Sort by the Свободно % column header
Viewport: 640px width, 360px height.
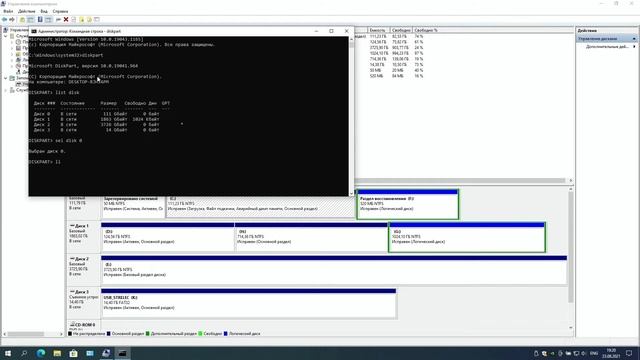[426, 30]
